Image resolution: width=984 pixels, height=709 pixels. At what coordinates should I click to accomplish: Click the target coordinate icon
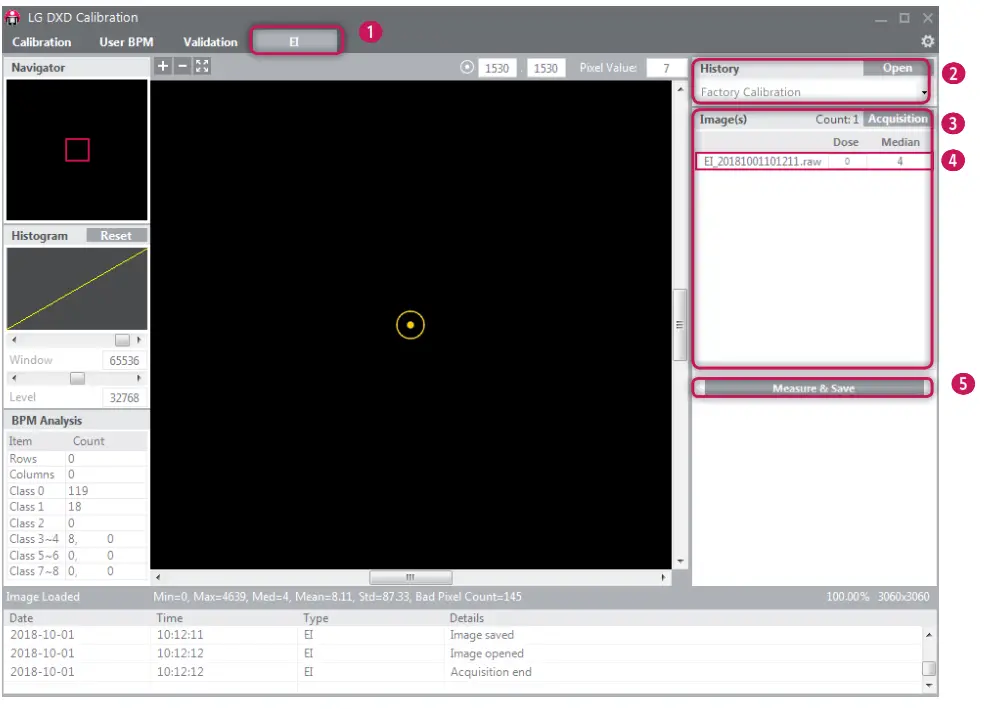click(466, 68)
